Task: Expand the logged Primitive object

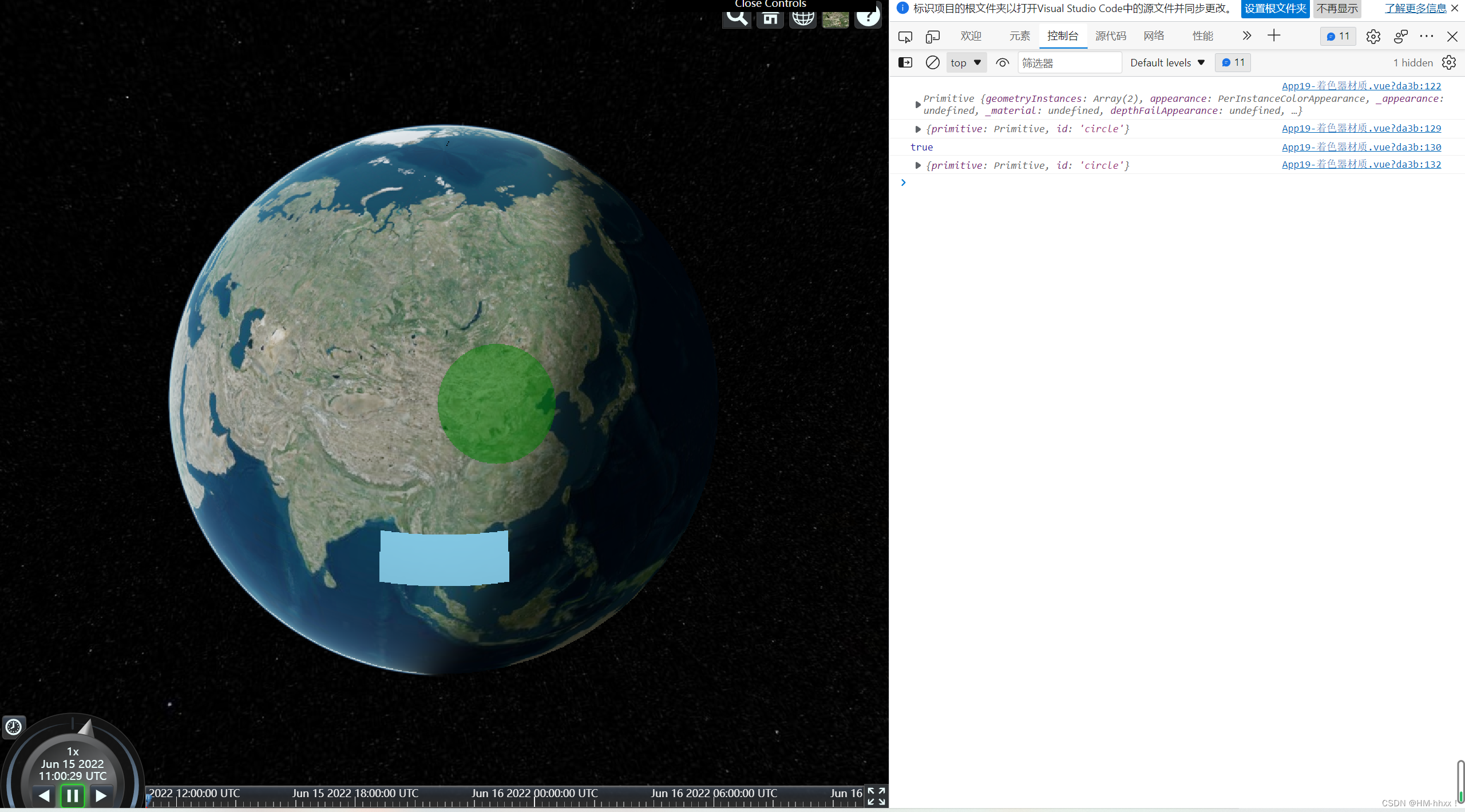Action: (x=918, y=105)
